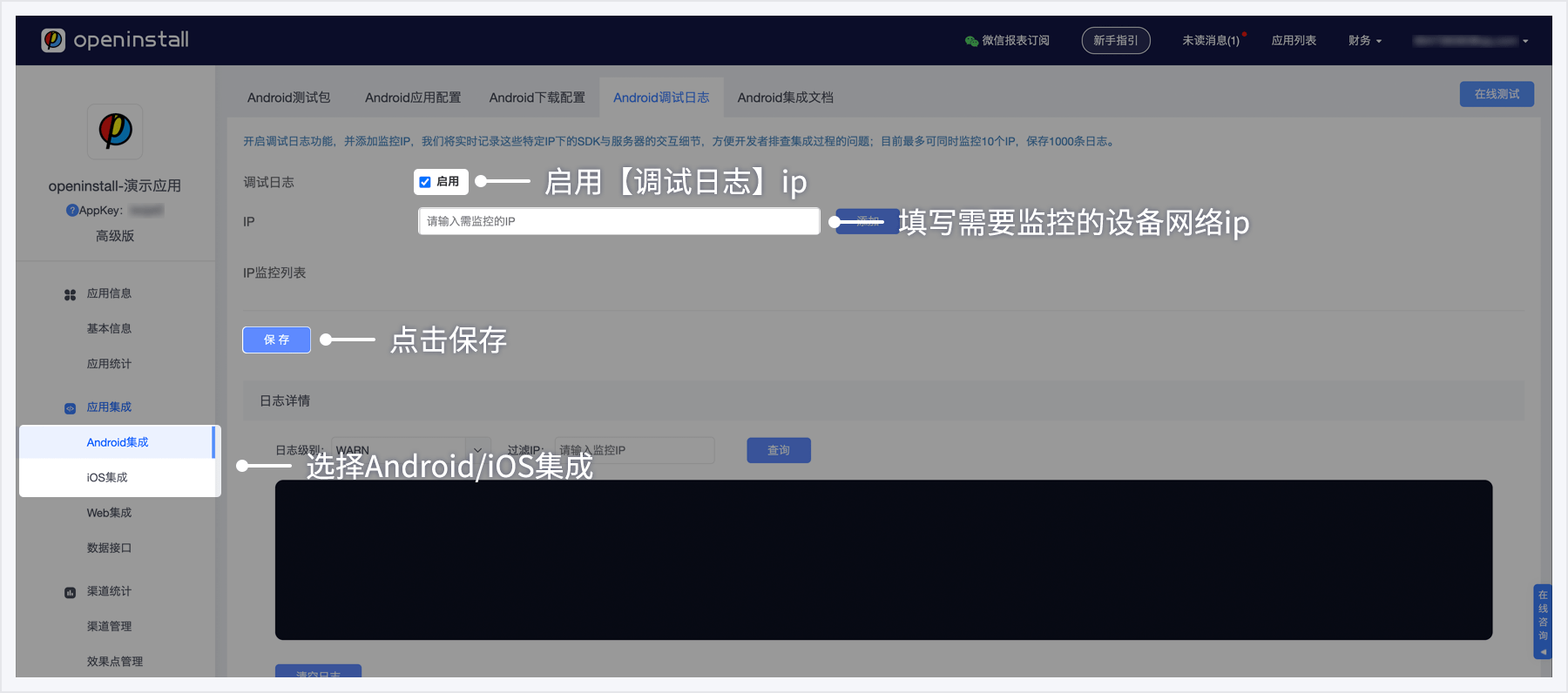
Task: Open 应用列表 link in header
Action: click(x=1294, y=41)
